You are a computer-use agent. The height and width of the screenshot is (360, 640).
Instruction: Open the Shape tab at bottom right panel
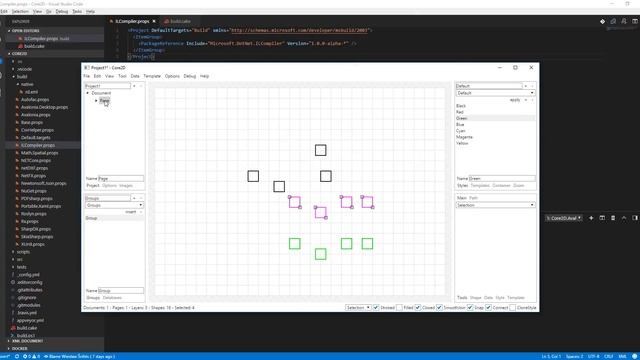pos(476,298)
